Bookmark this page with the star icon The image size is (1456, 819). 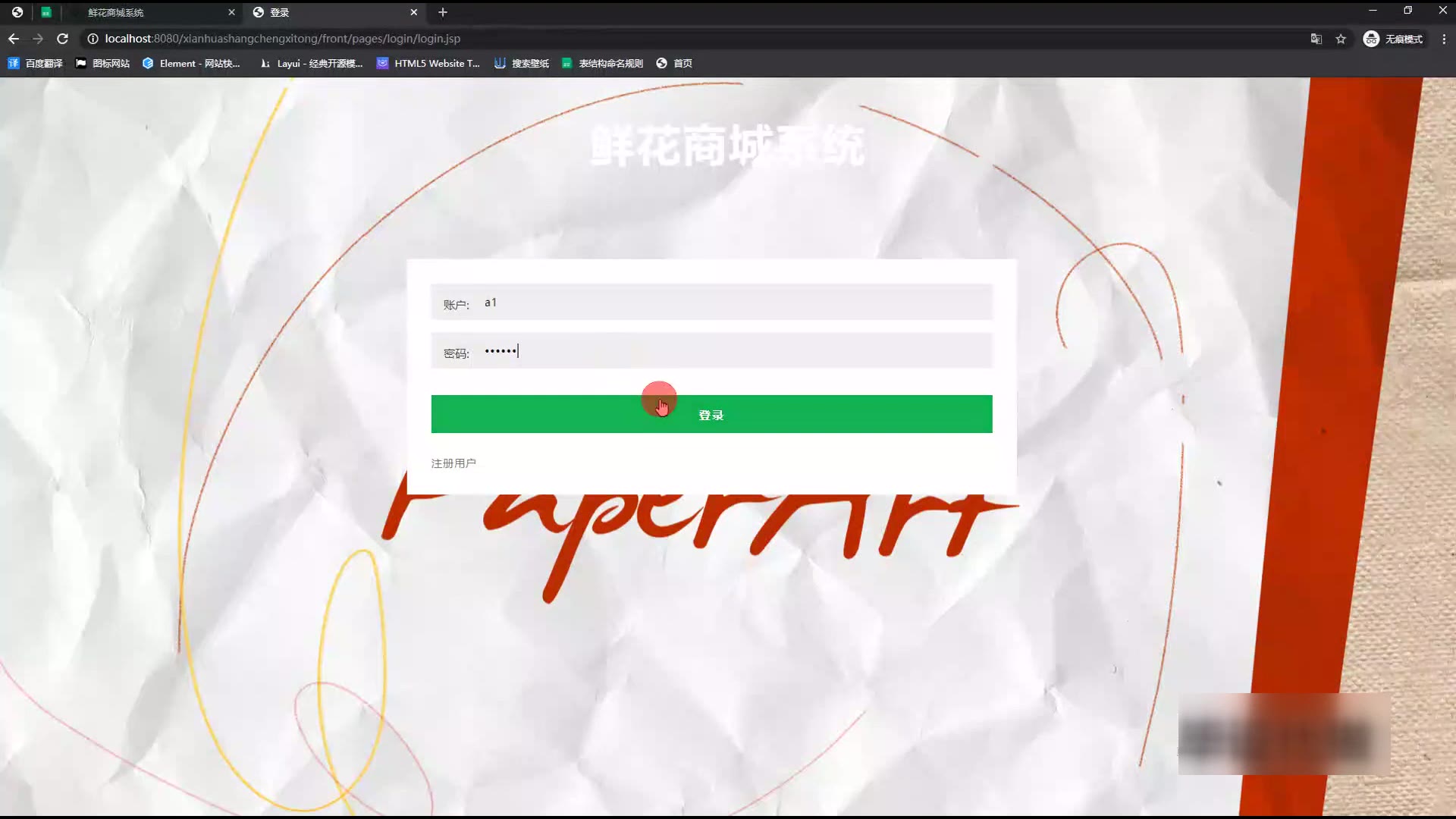point(1341,39)
